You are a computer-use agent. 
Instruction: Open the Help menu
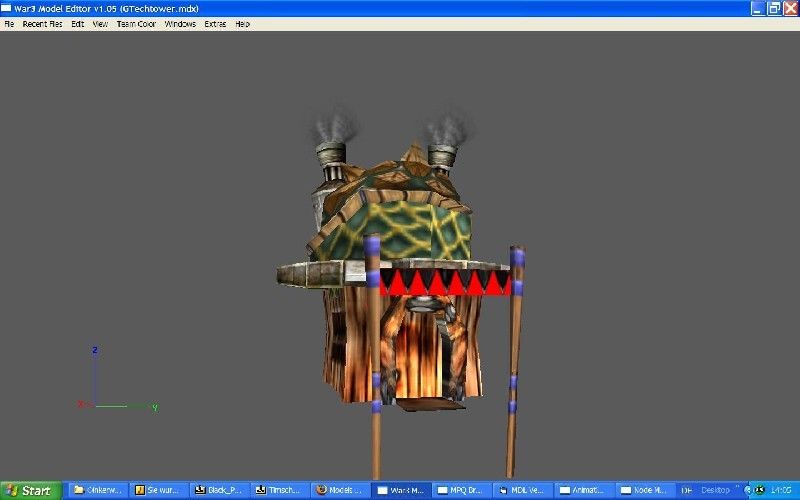point(242,24)
